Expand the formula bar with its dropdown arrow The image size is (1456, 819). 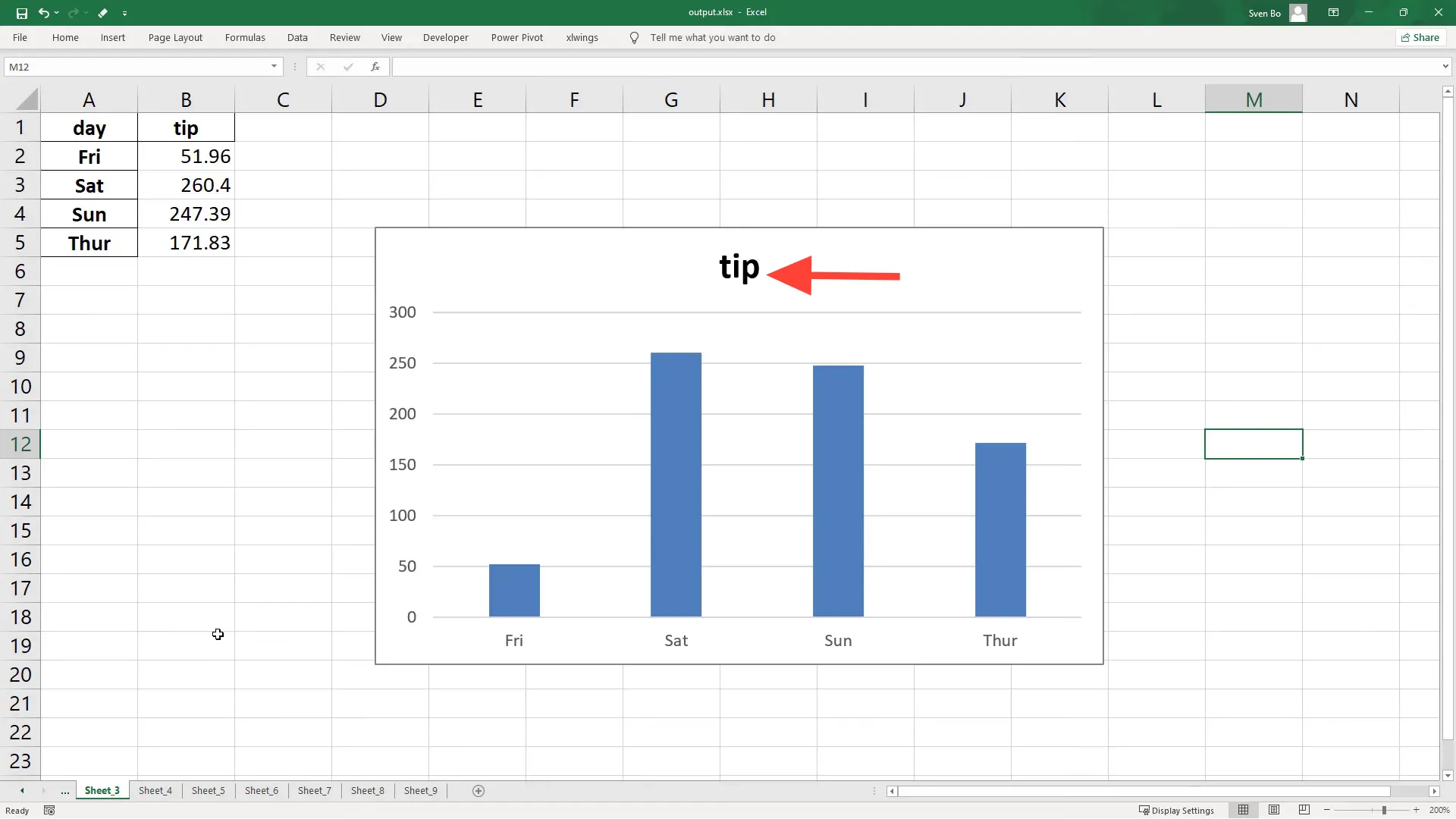(1446, 67)
